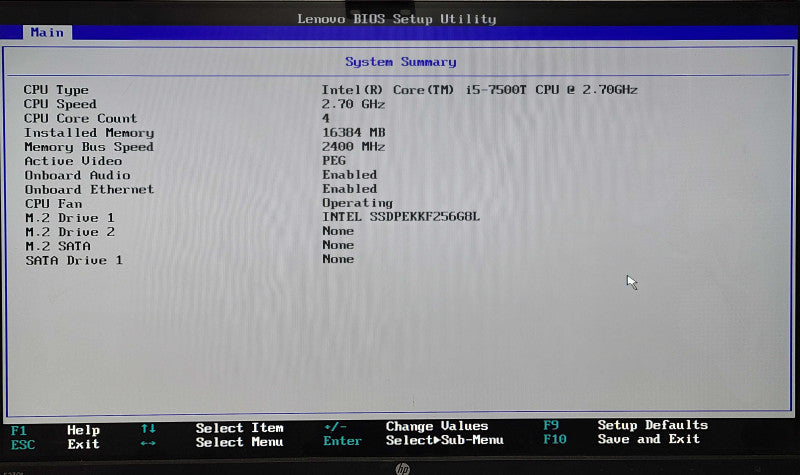Click the ESC Exit key hint
This screenshot has width=800, height=475.
click(55, 444)
